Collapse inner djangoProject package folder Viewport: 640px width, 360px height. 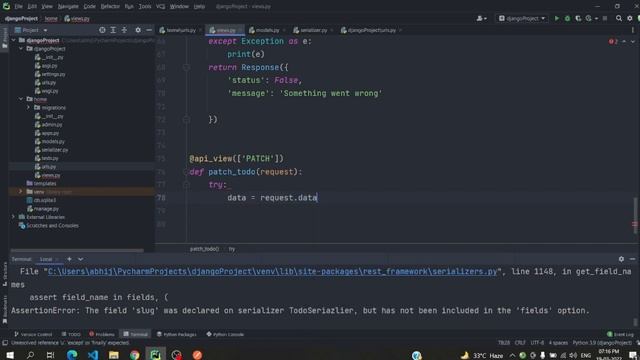click(x=21, y=49)
